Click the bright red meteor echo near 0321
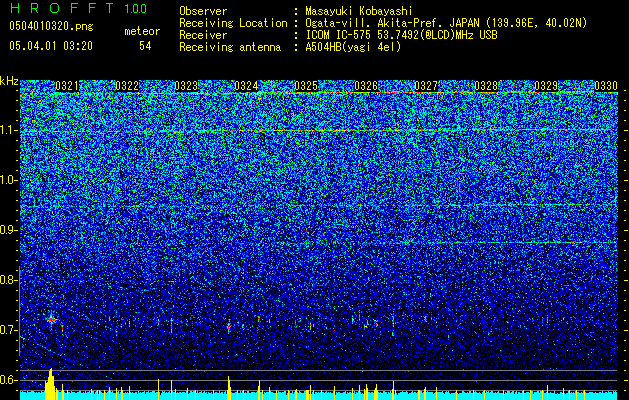Screen dimensions: 629x400 [x=51, y=320]
